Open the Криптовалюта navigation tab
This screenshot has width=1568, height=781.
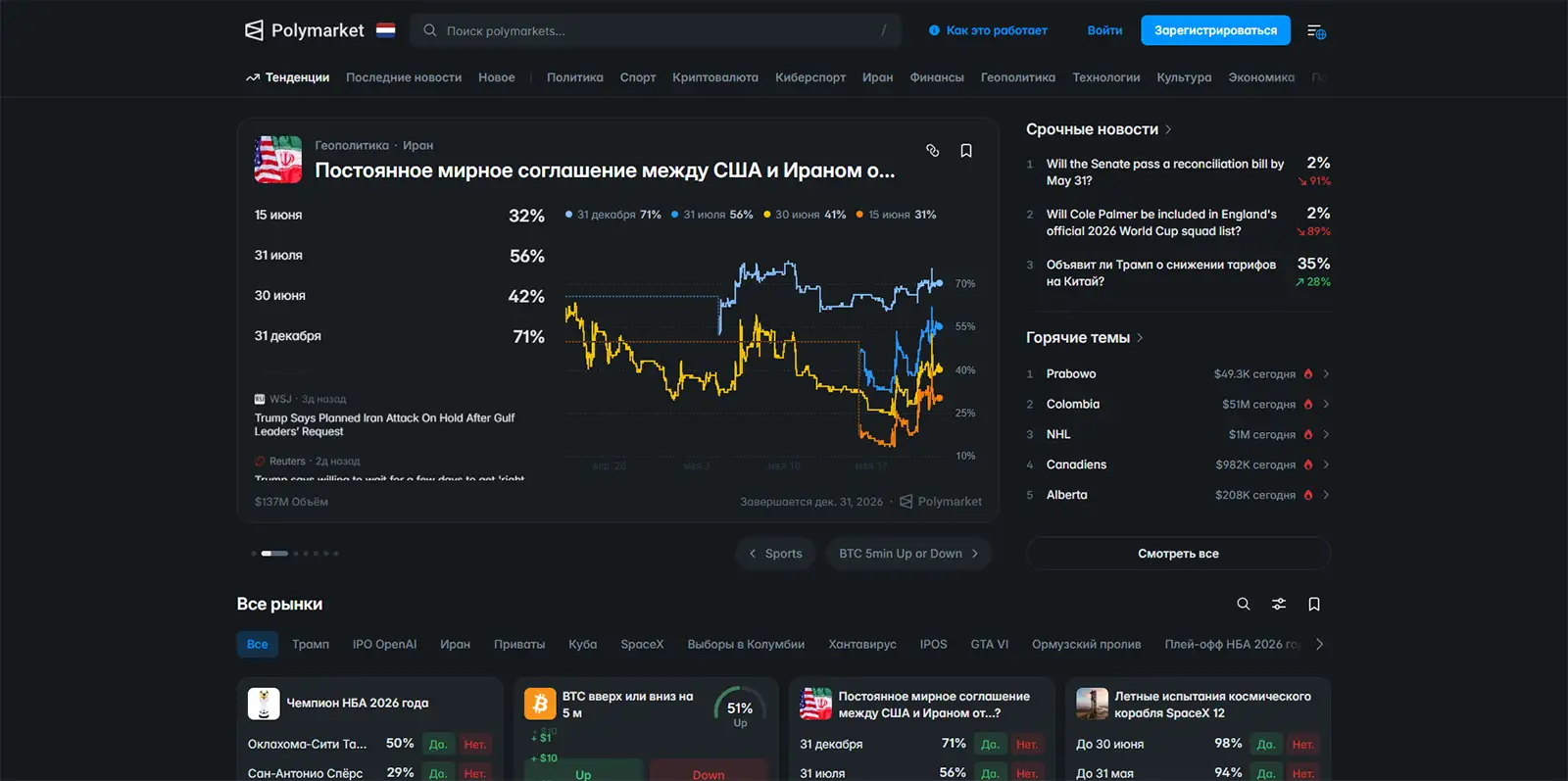[x=715, y=77]
